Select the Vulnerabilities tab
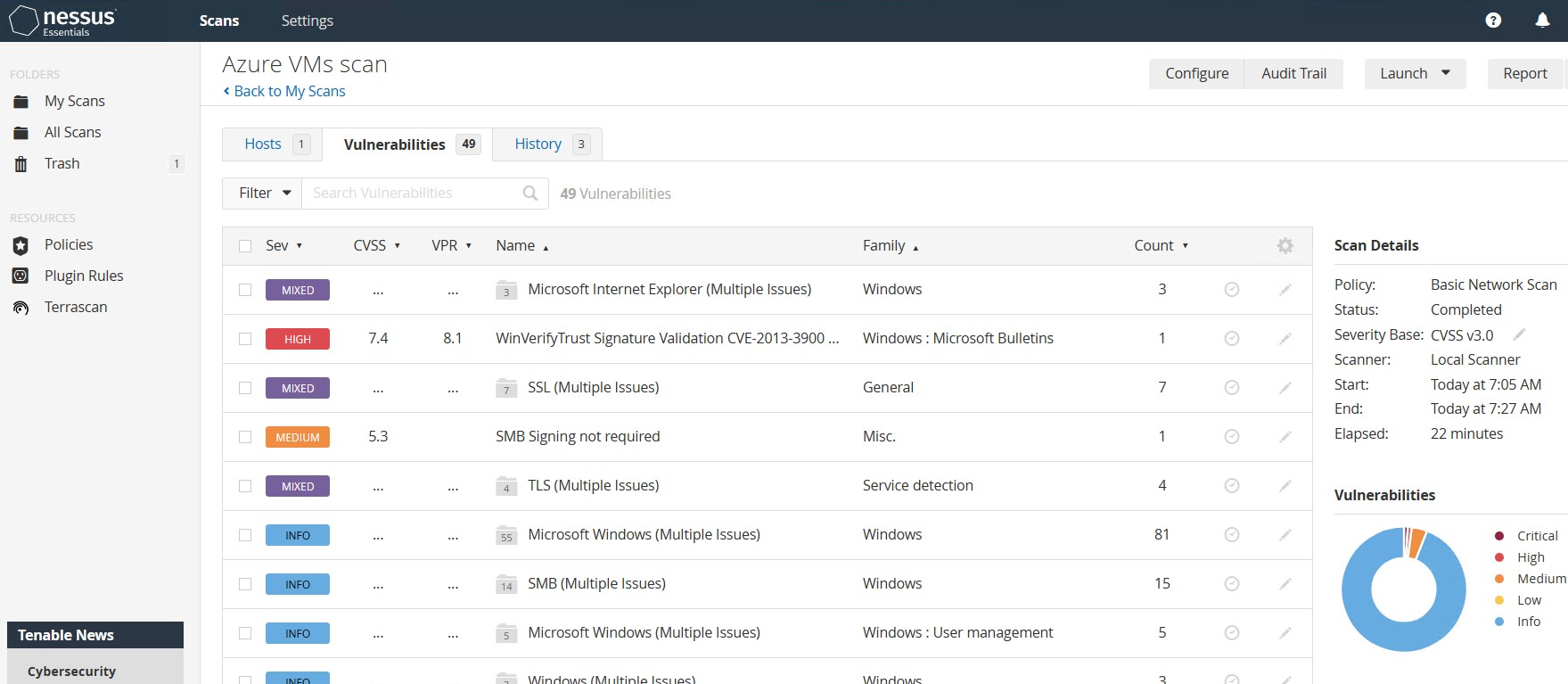 pyautogui.click(x=406, y=144)
